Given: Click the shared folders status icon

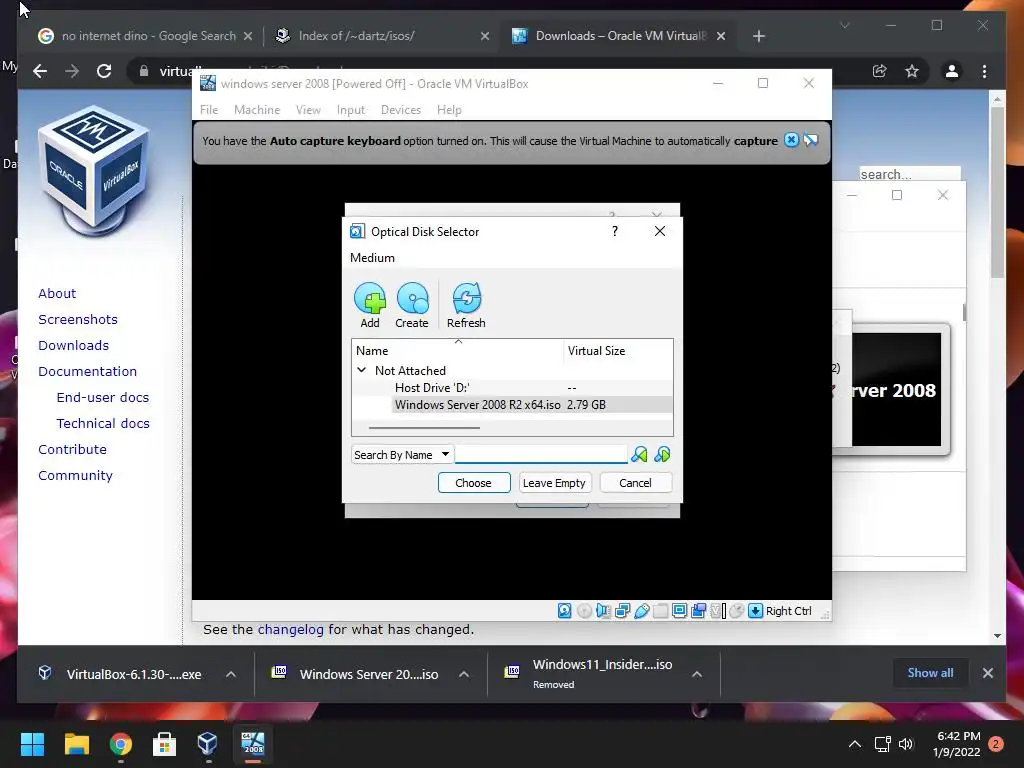Looking at the screenshot, I should pyautogui.click(x=660, y=611).
